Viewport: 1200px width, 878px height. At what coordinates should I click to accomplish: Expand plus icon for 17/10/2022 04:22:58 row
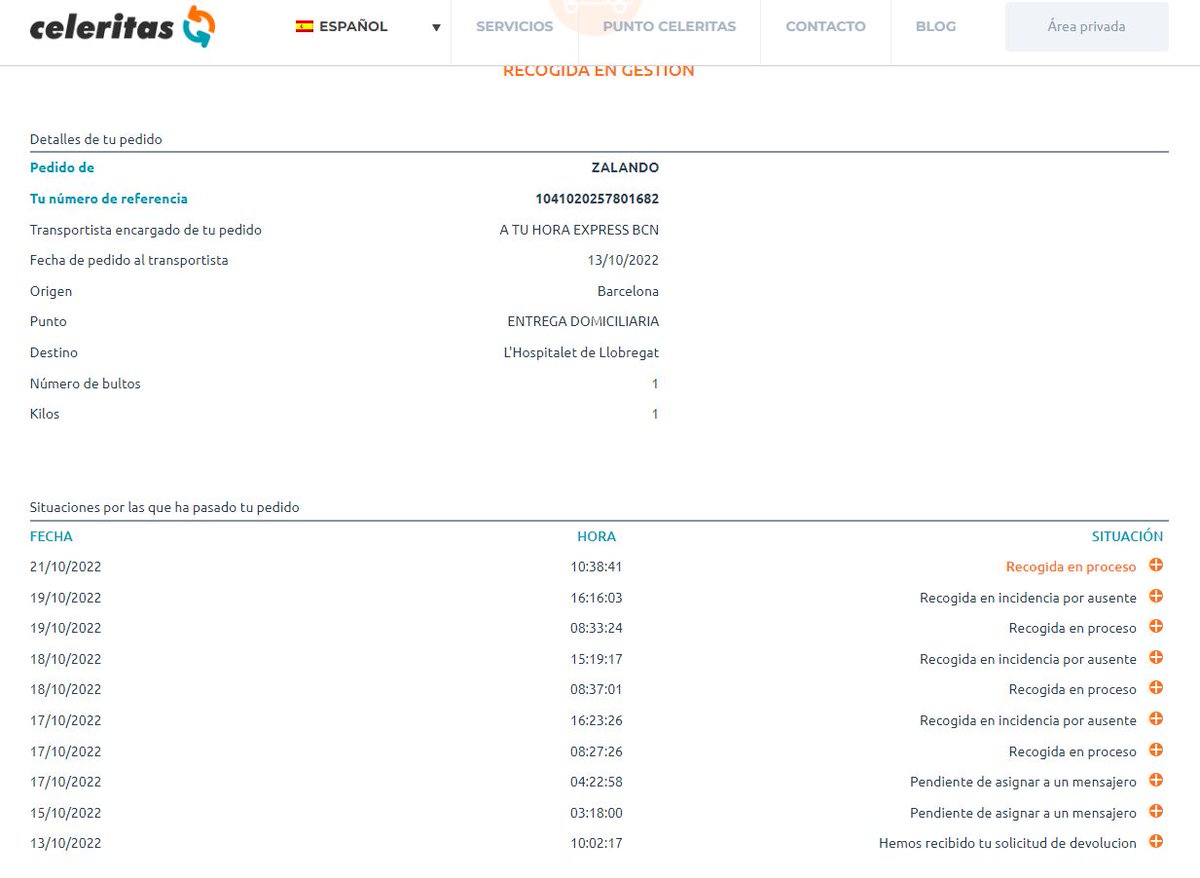click(x=1156, y=780)
